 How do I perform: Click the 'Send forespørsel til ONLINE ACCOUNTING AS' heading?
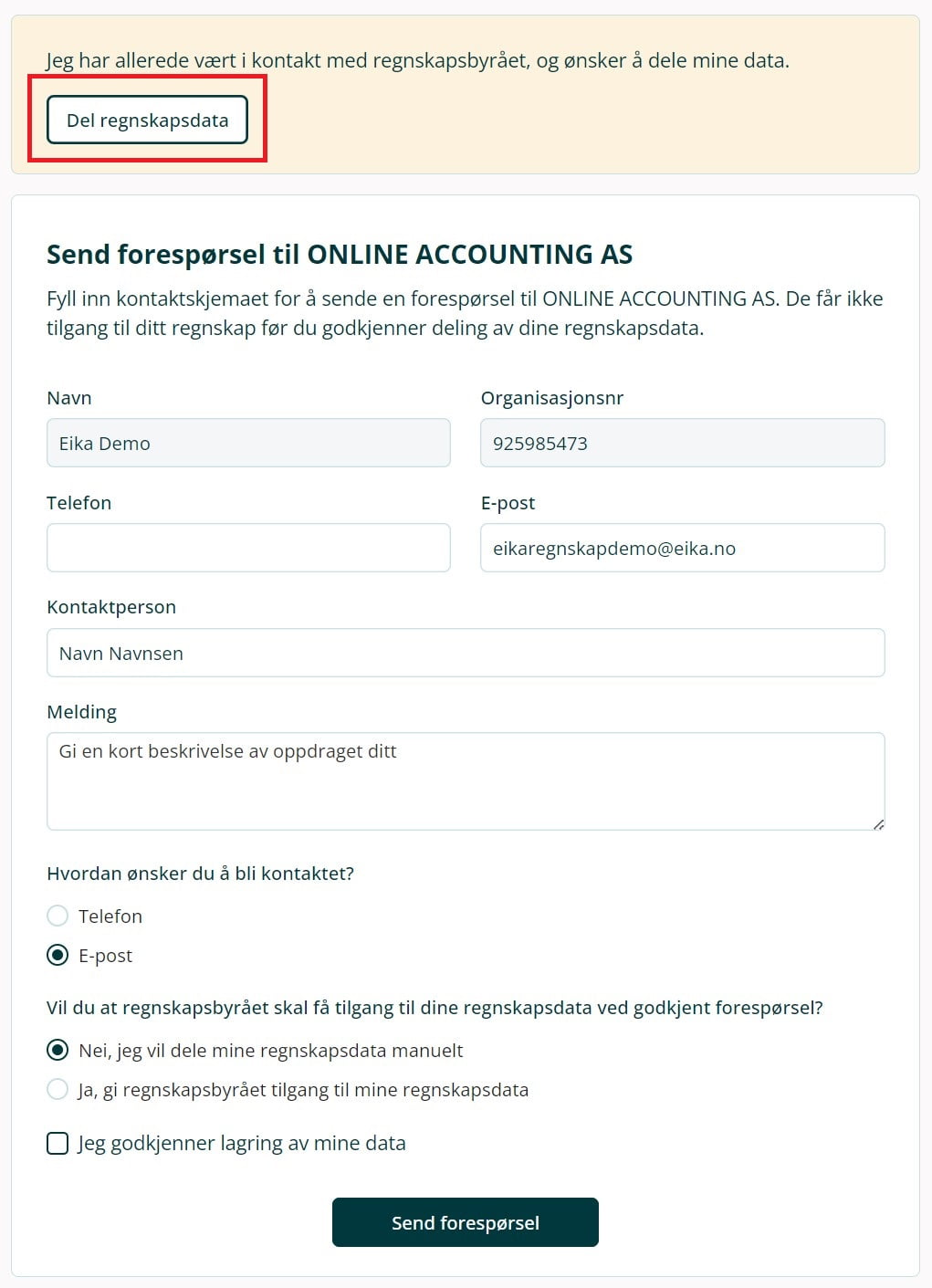tap(340, 254)
